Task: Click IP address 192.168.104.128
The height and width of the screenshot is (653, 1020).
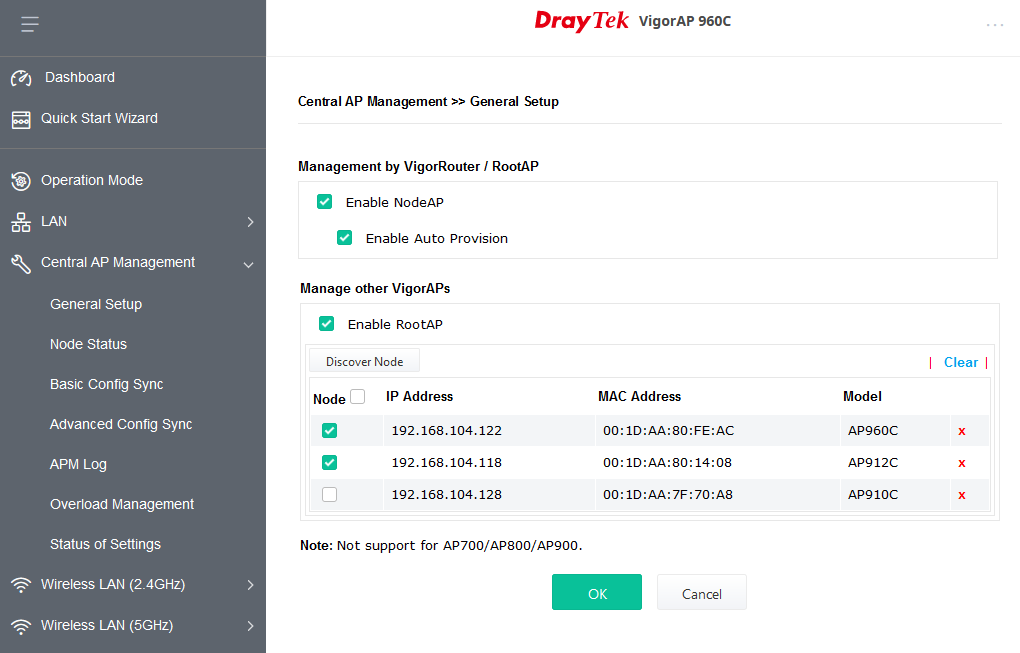Action: tap(447, 494)
